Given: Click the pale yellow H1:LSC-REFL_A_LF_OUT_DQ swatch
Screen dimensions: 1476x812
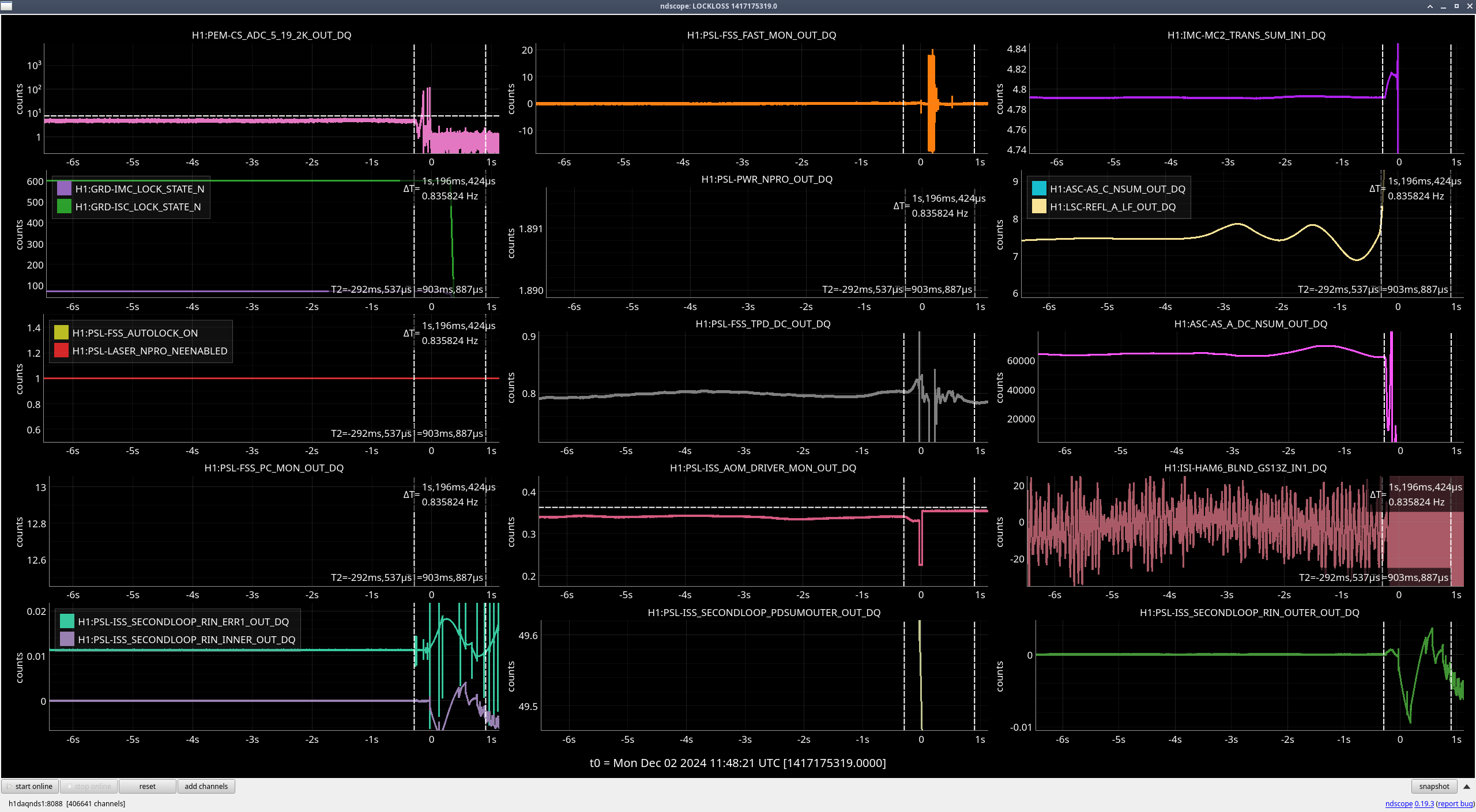Looking at the screenshot, I should pyautogui.click(x=1039, y=206).
